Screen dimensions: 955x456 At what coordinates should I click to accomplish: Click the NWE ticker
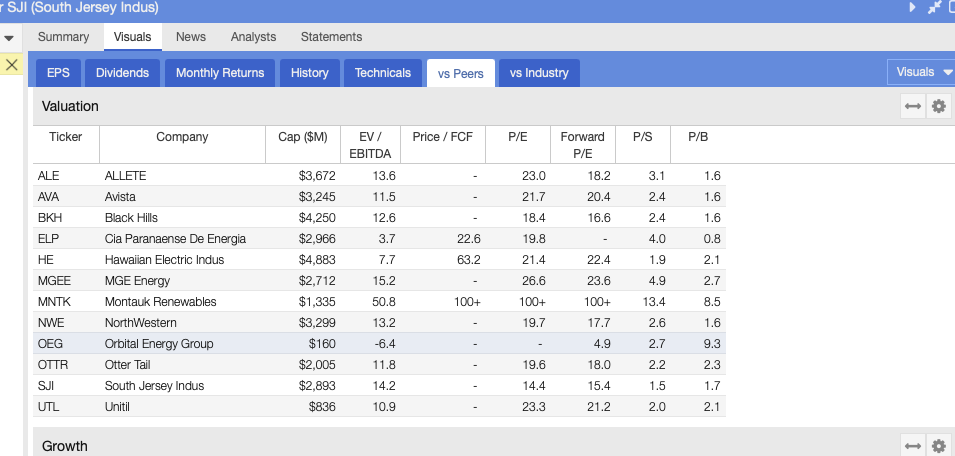coord(51,323)
